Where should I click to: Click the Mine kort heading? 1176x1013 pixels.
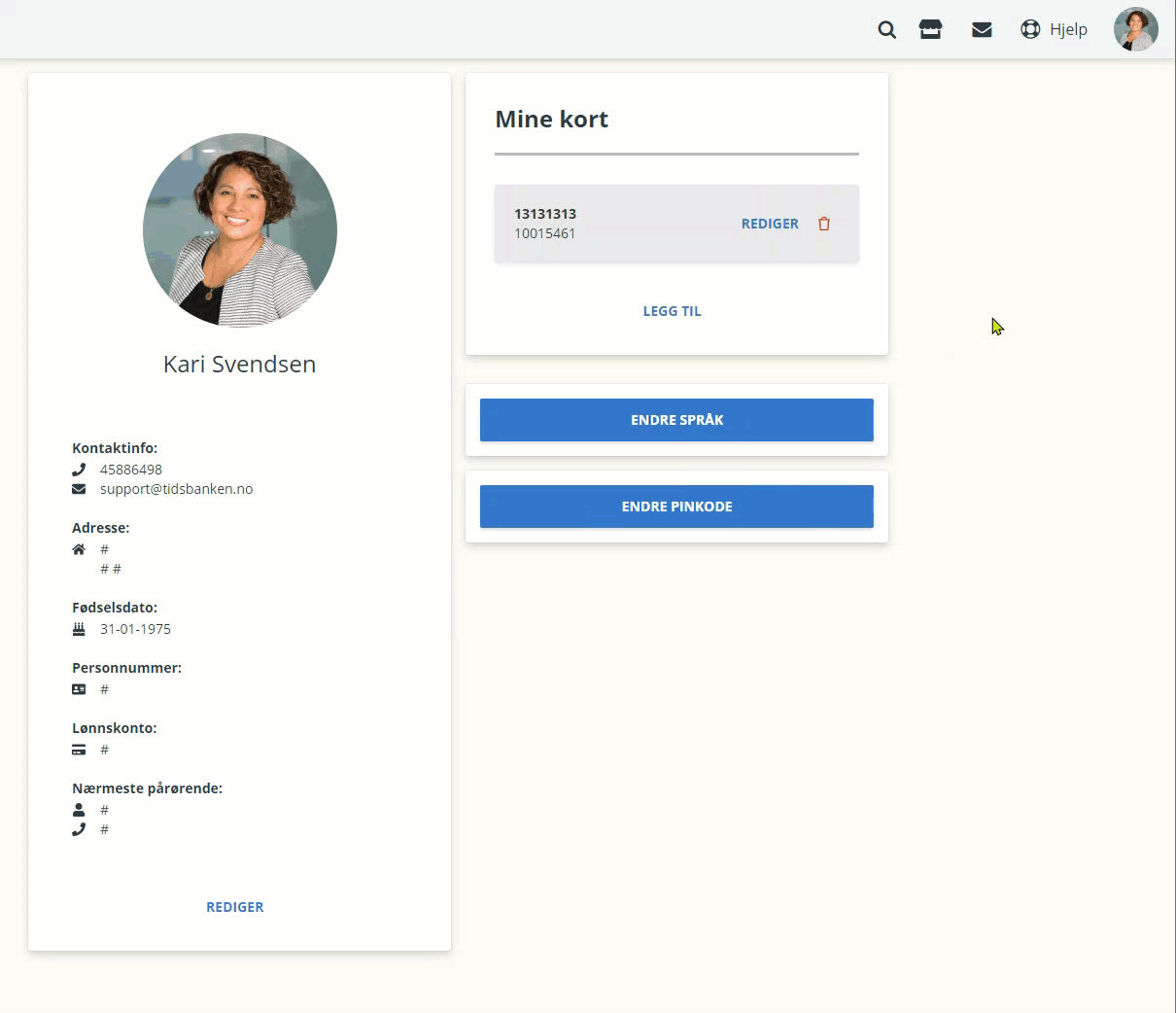point(551,119)
